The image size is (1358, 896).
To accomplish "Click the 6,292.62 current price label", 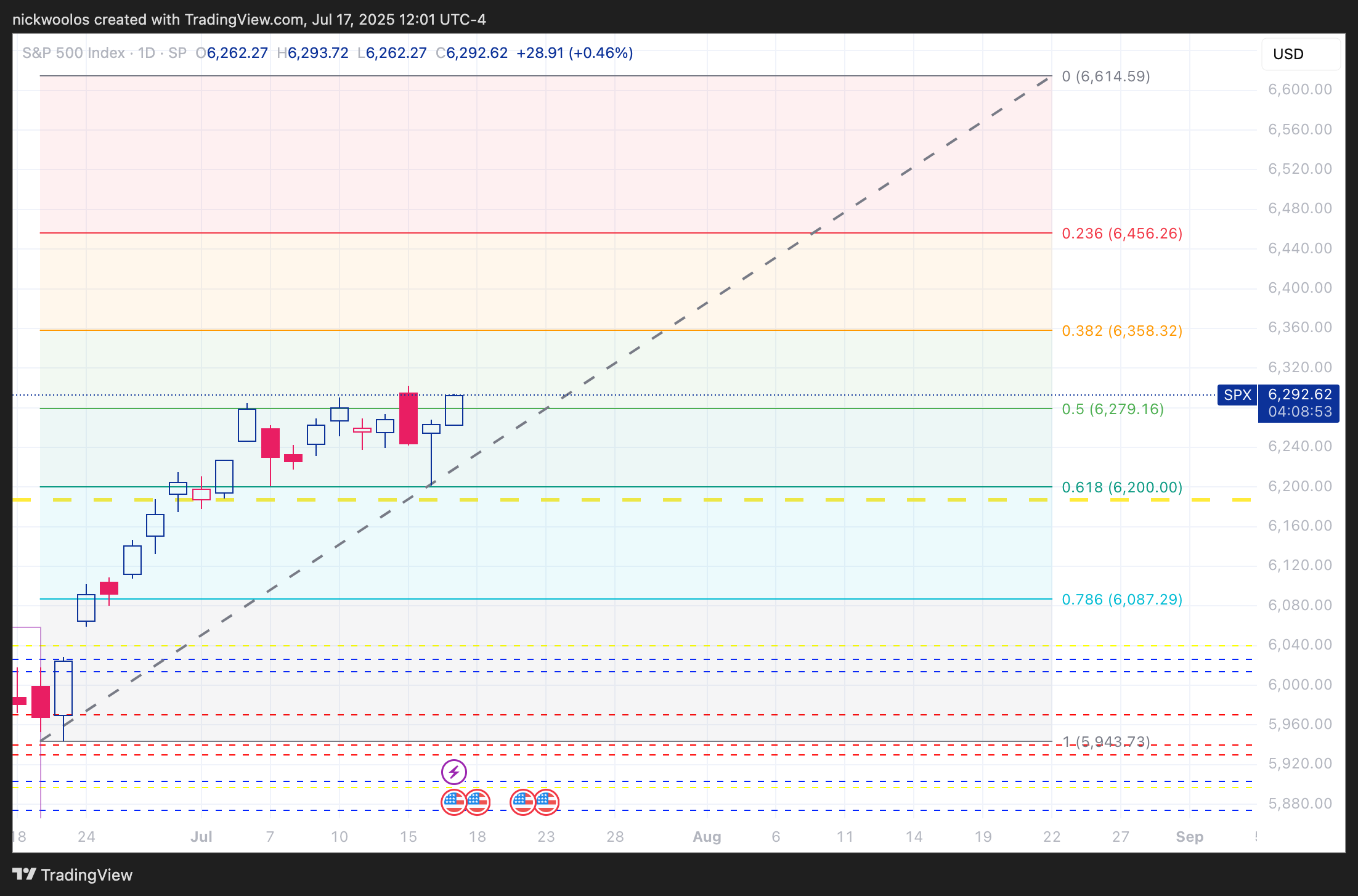I will (1299, 394).
